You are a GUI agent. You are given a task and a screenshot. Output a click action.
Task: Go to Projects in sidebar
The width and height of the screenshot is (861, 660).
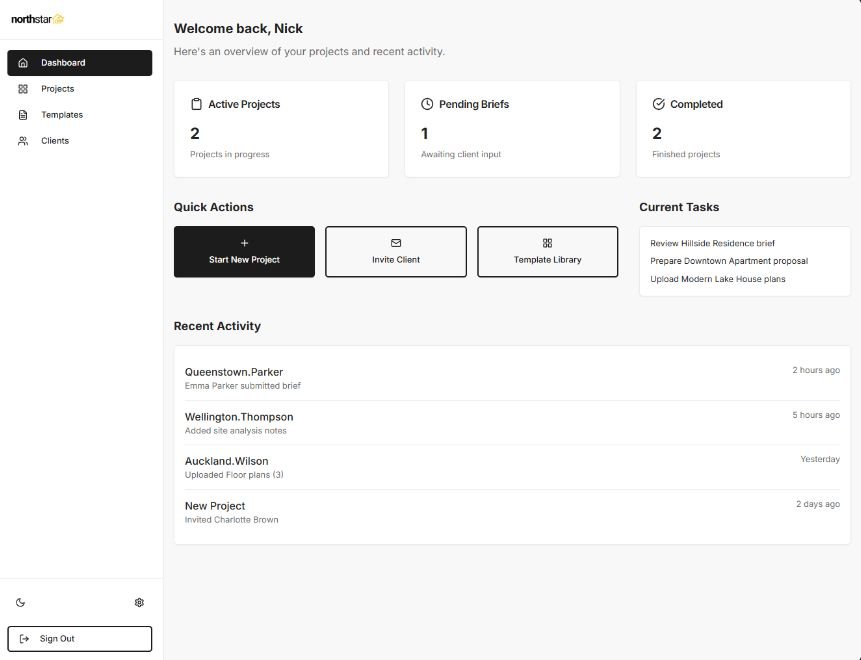click(x=80, y=89)
